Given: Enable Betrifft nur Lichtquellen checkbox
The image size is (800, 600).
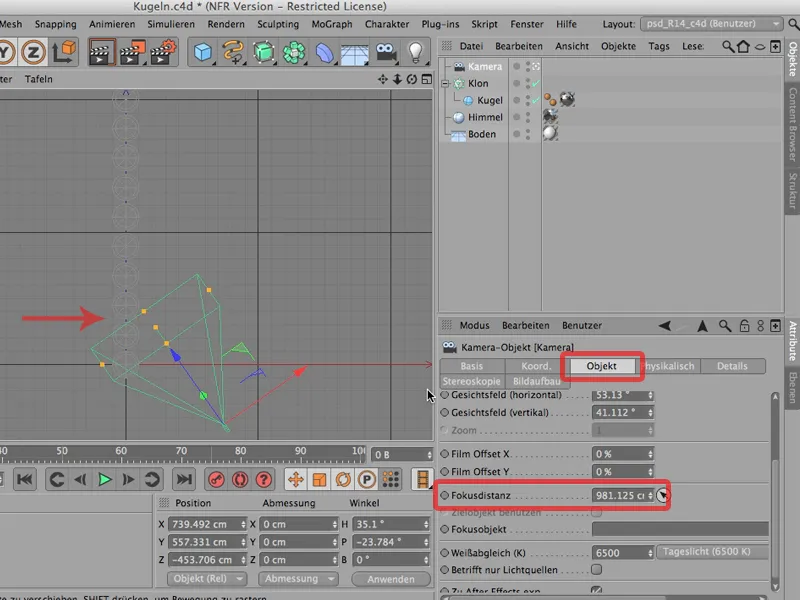Looking at the screenshot, I should (x=596, y=569).
